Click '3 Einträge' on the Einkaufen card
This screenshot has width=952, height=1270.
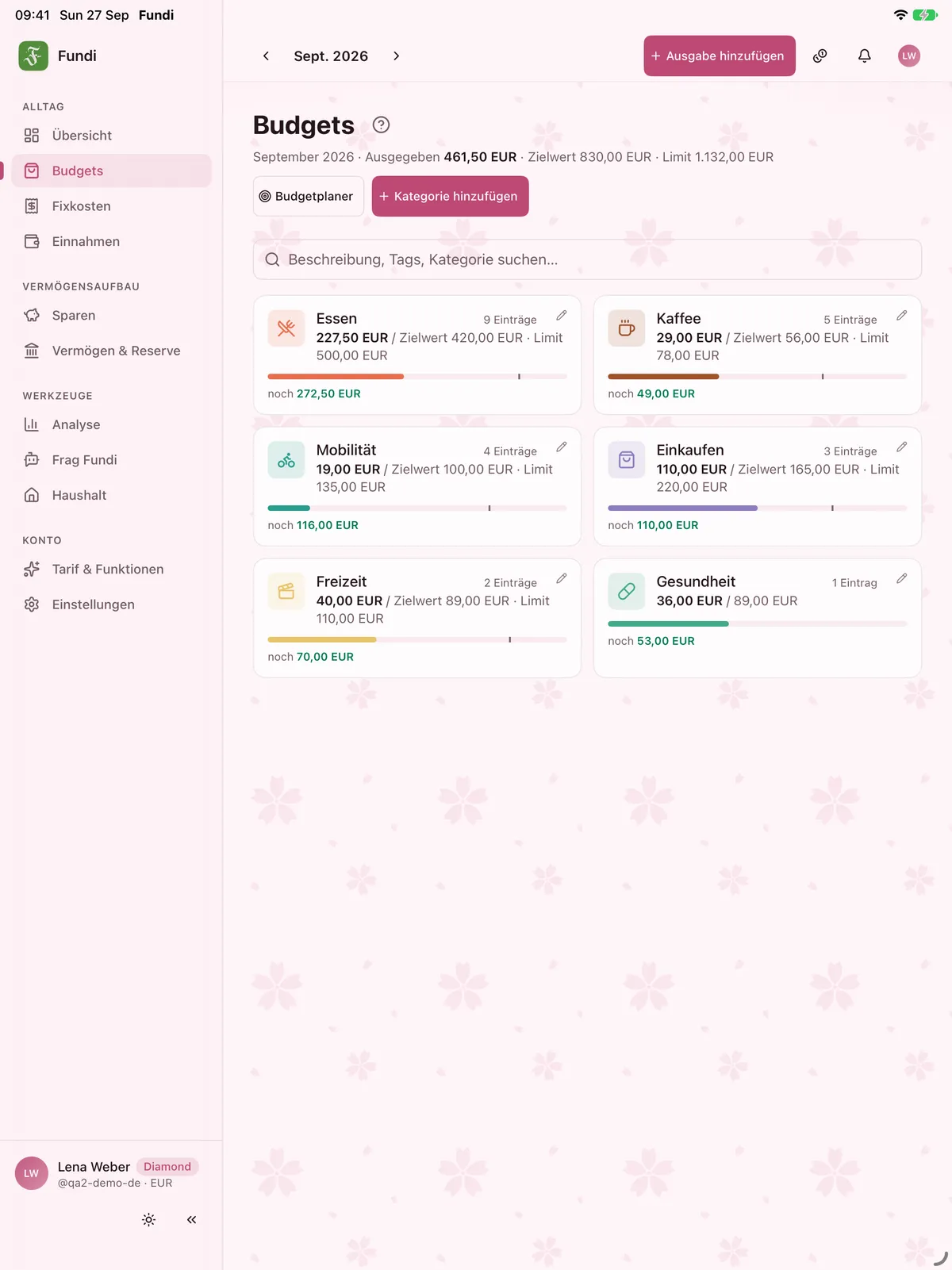point(850,451)
